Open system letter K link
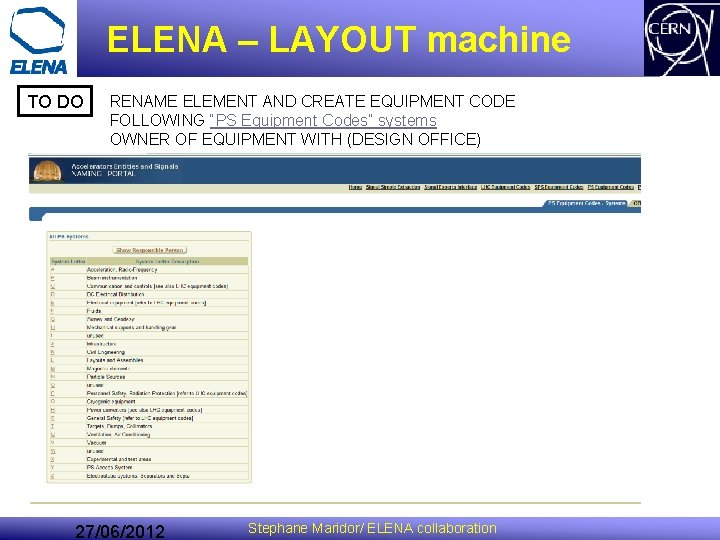The height and width of the screenshot is (540, 720). [x=52, y=352]
